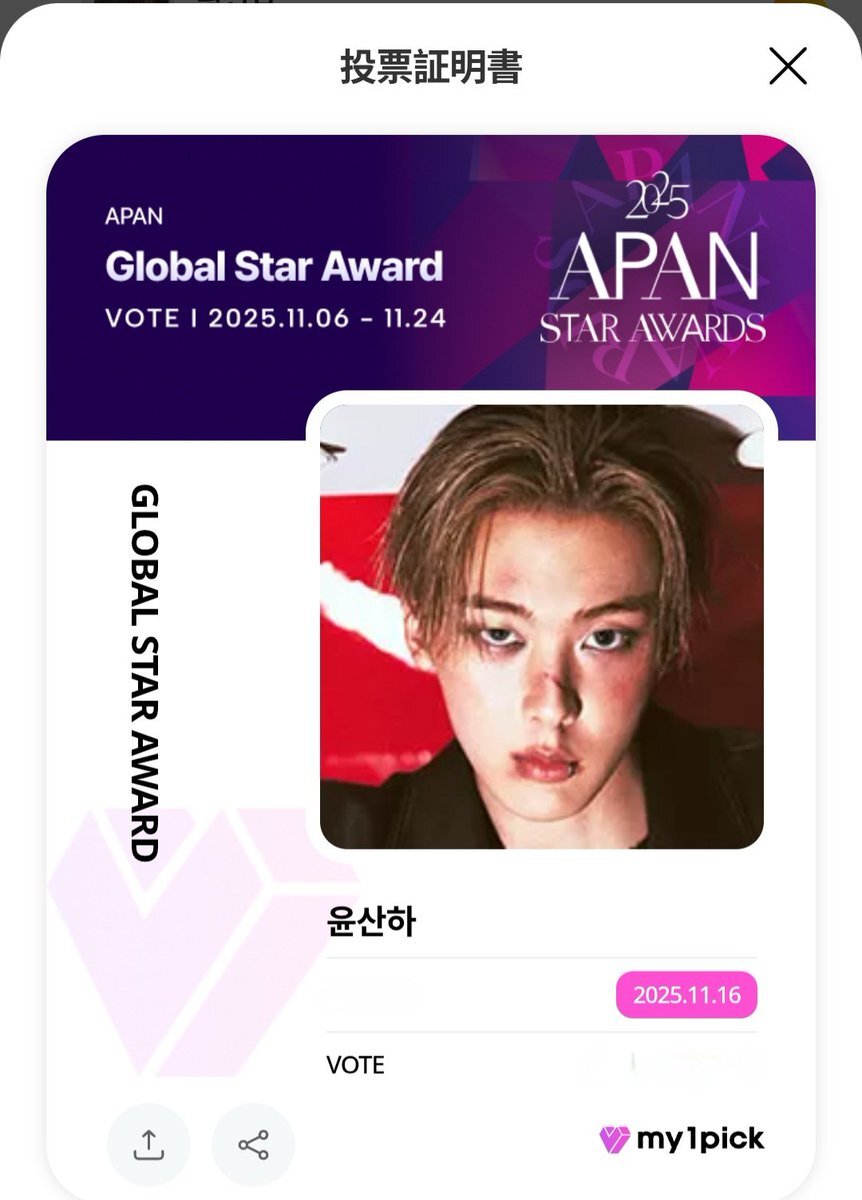Click the VOTE row label

tap(355, 1065)
